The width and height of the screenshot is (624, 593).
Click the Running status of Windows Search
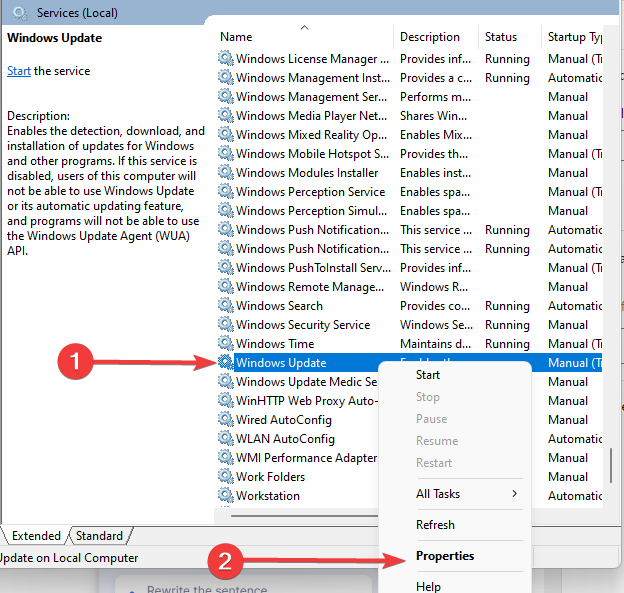[507, 306]
